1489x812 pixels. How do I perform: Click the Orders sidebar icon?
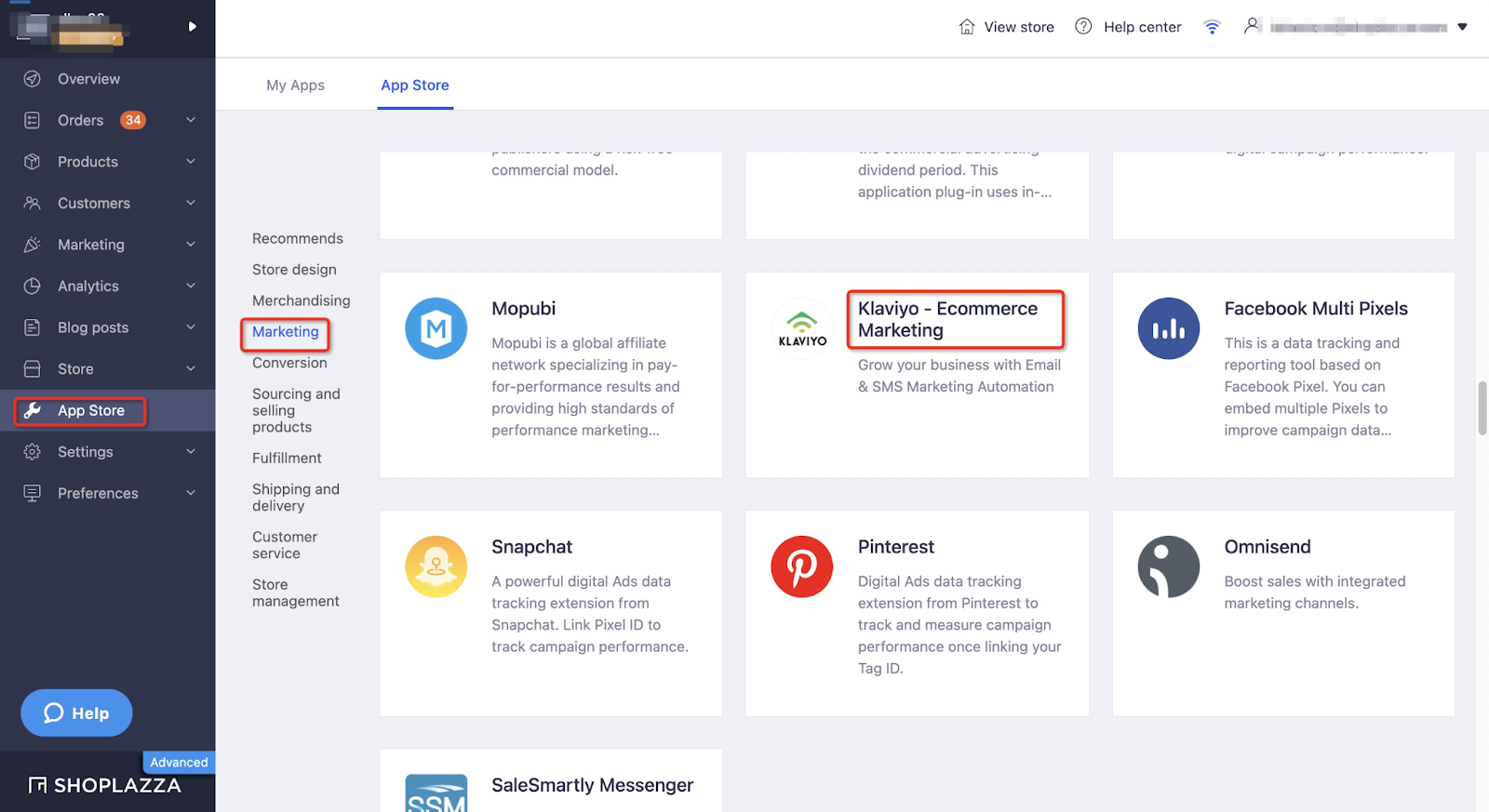pyautogui.click(x=33, y=120)
